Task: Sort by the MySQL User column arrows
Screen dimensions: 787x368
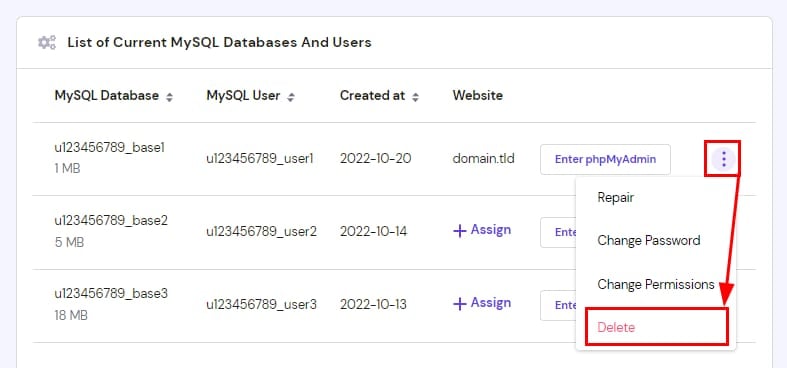Action: [291, 97]
